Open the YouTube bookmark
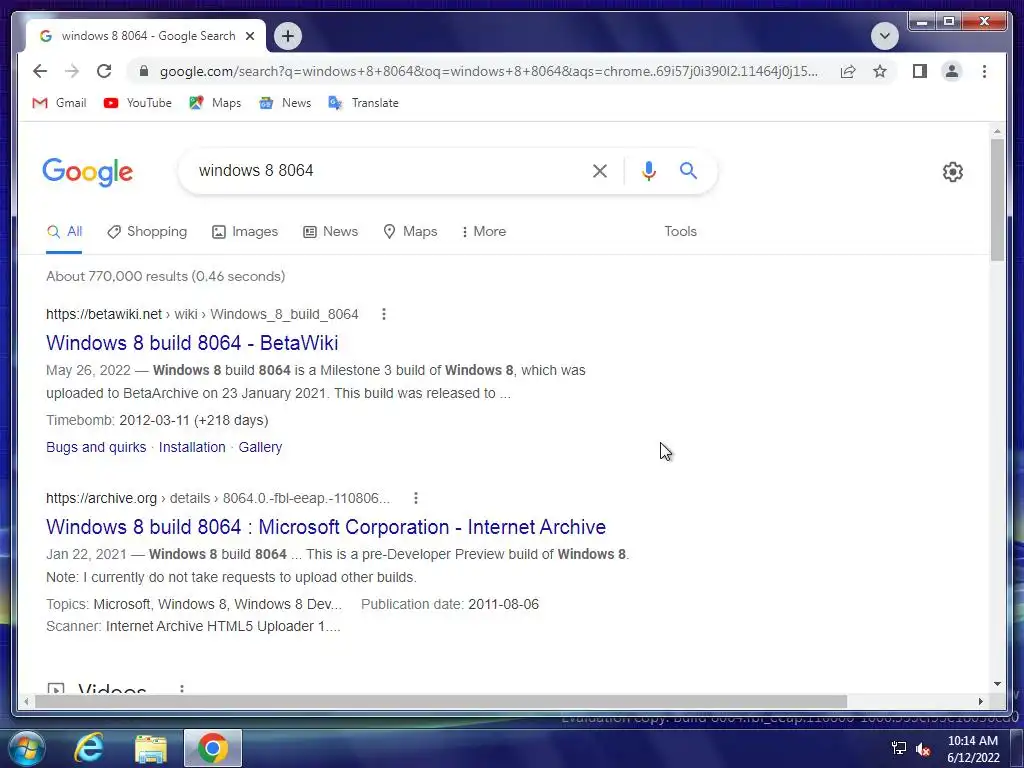The image size is (1024, 768). click(x=138, y=103)
